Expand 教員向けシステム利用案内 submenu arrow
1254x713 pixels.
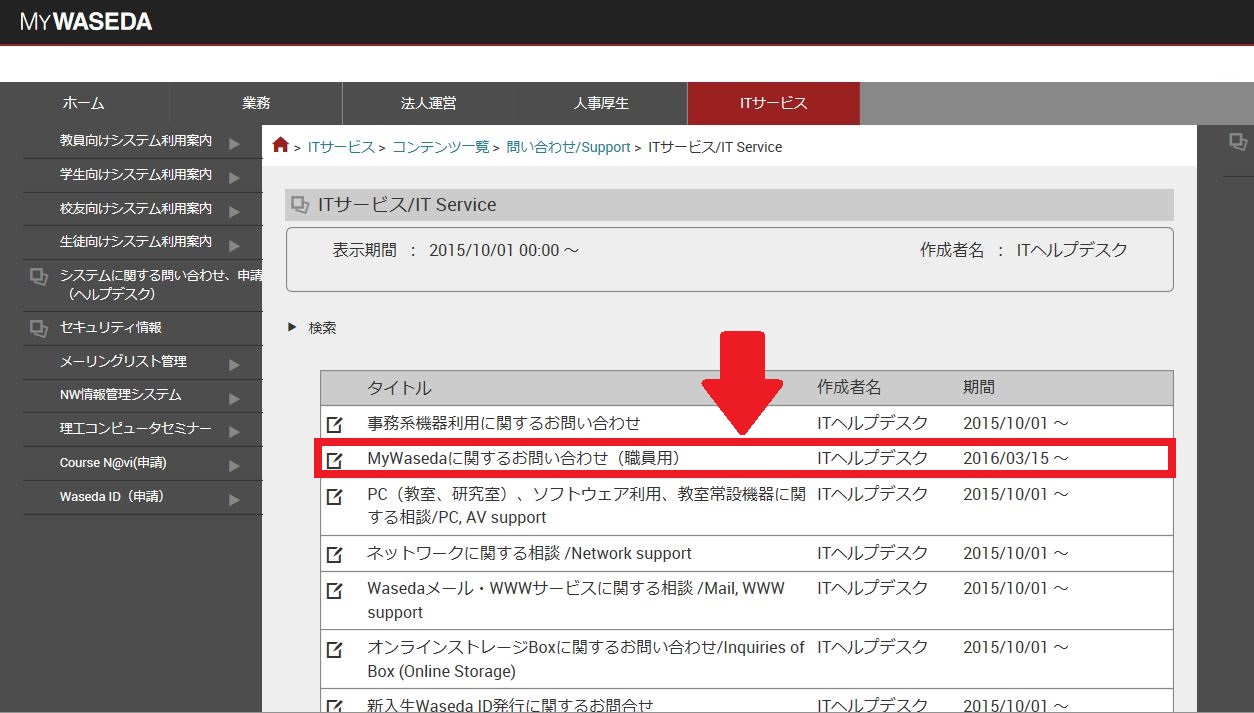(x=234, y=143)
